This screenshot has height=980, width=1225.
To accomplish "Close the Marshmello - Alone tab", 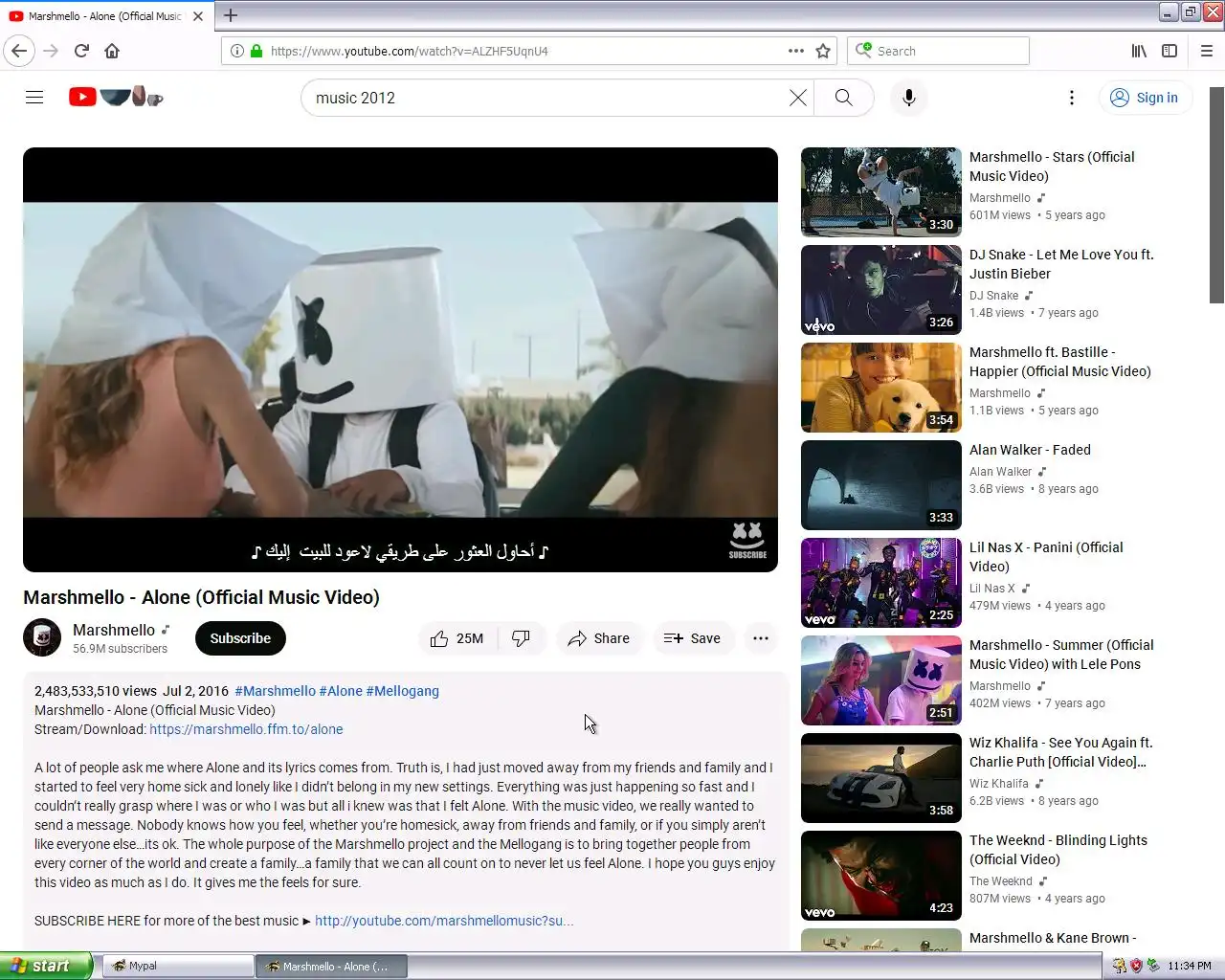I will coord(198,16).
